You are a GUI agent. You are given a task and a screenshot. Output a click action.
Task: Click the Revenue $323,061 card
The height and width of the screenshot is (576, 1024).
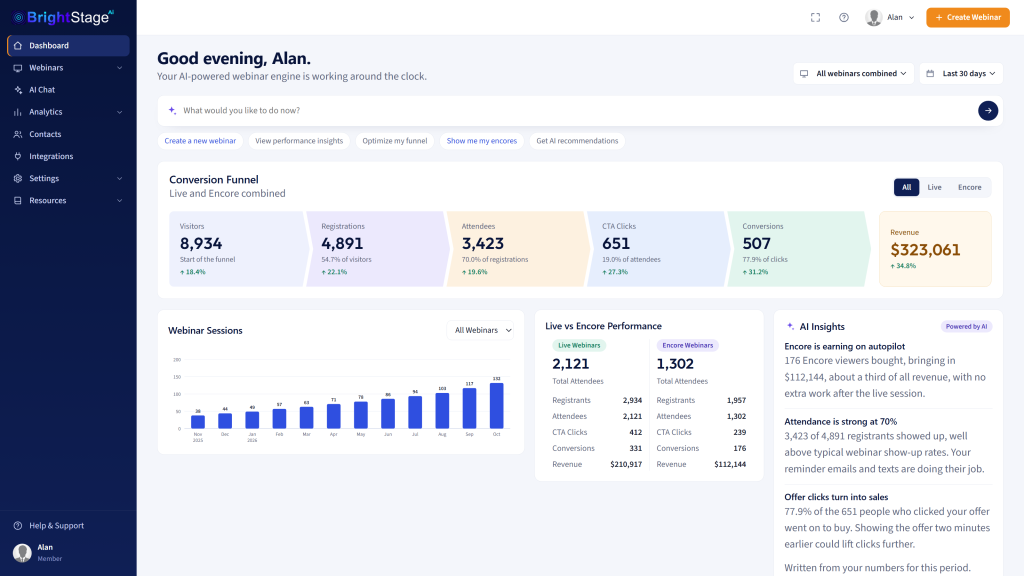click(x=935, y=249)
